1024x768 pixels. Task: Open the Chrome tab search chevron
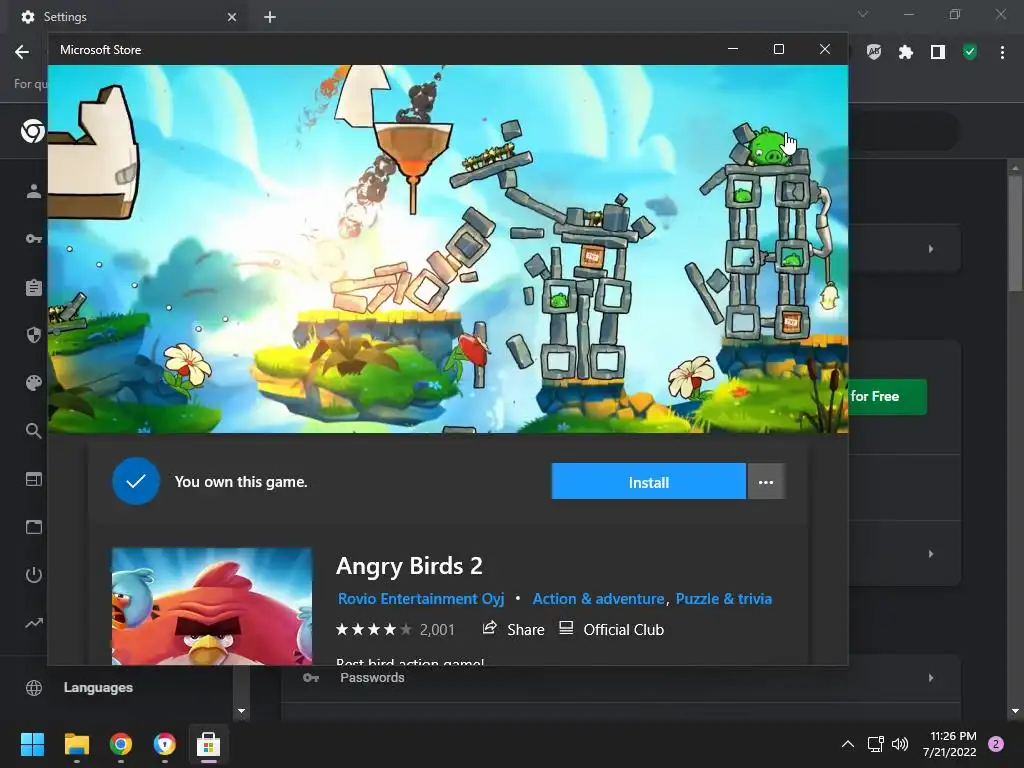(x=863, y=14)
